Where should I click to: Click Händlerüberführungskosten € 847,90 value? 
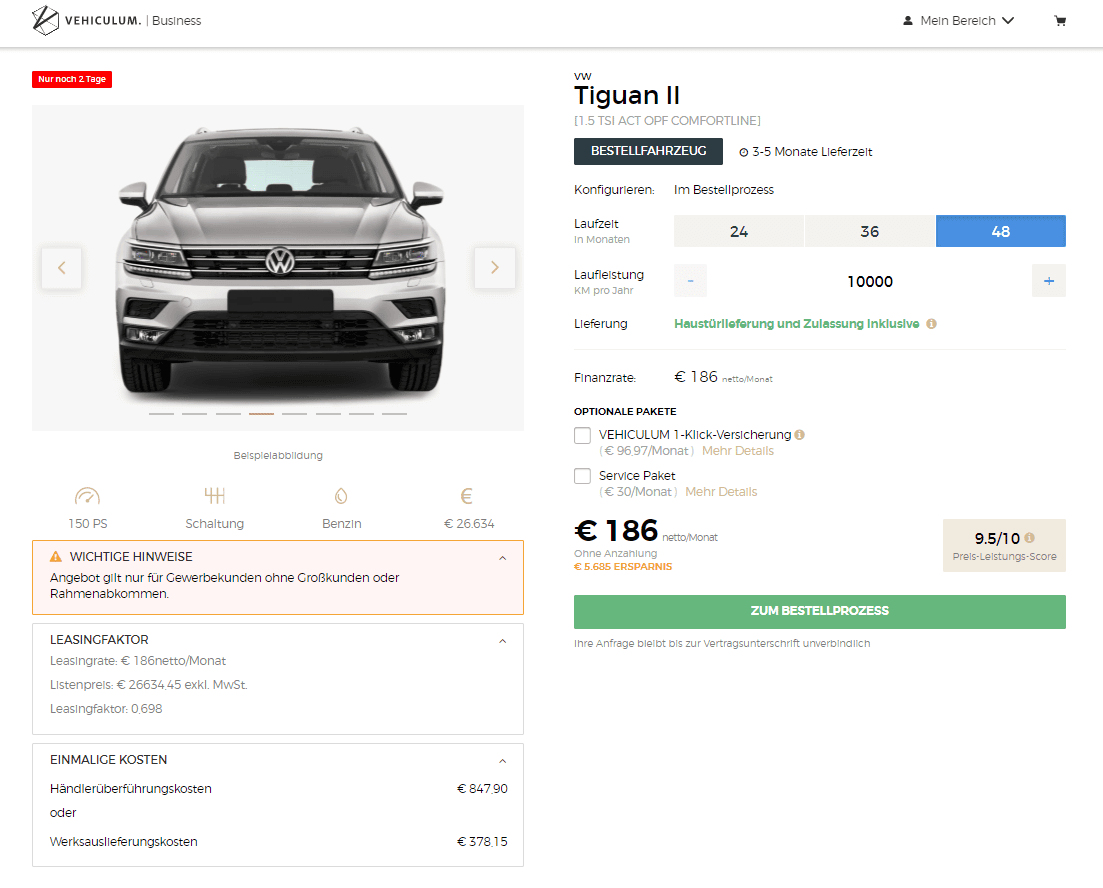click(482, 789)
